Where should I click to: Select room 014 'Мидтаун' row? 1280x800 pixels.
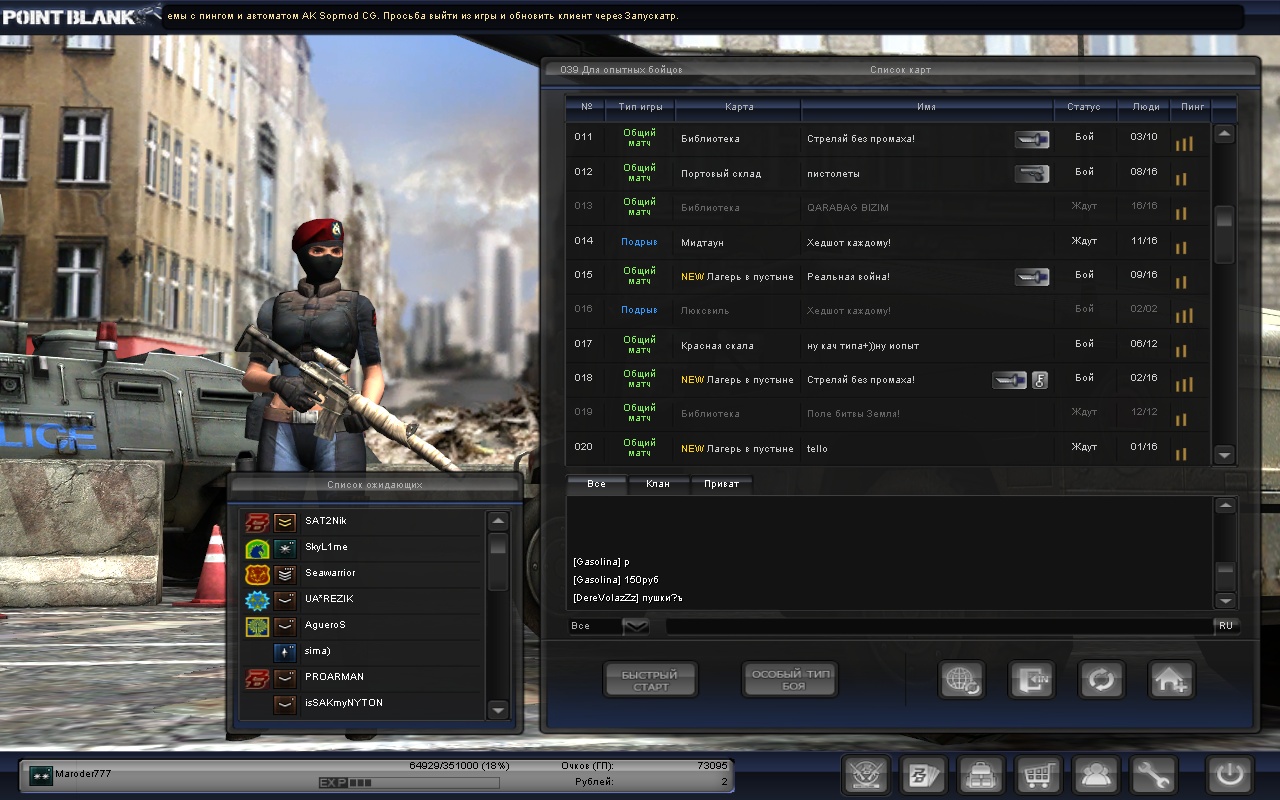coord(888,242)
